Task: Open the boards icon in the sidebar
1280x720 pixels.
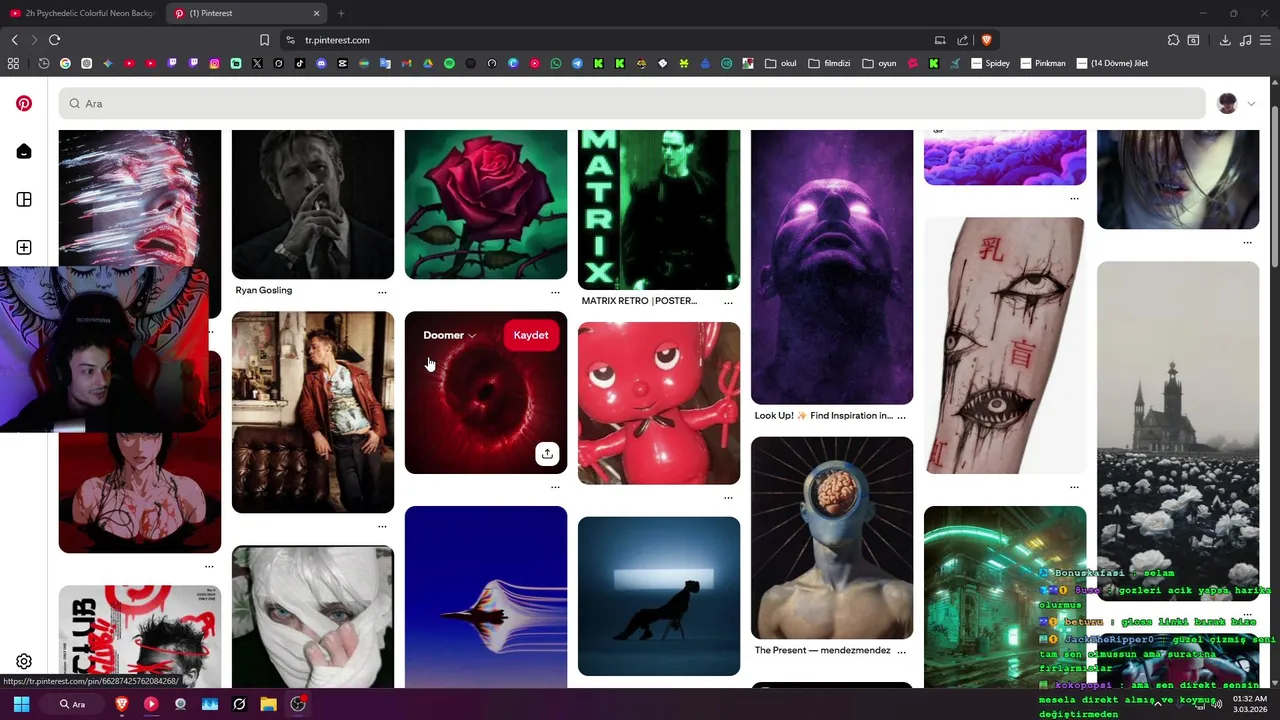Action: click(24, 199)
